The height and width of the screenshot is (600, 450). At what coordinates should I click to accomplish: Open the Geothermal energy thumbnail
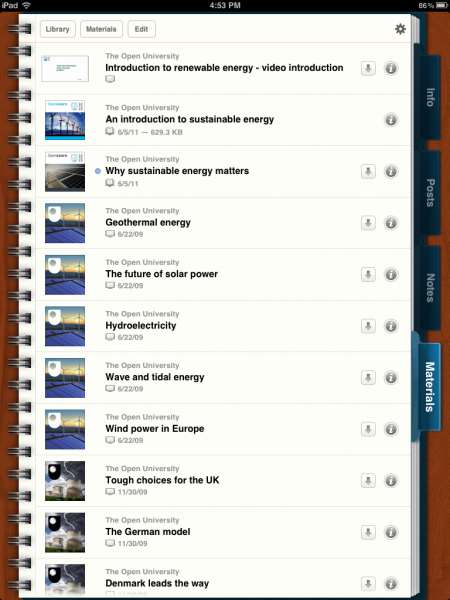pyautogui.click(x=65, y=223)
